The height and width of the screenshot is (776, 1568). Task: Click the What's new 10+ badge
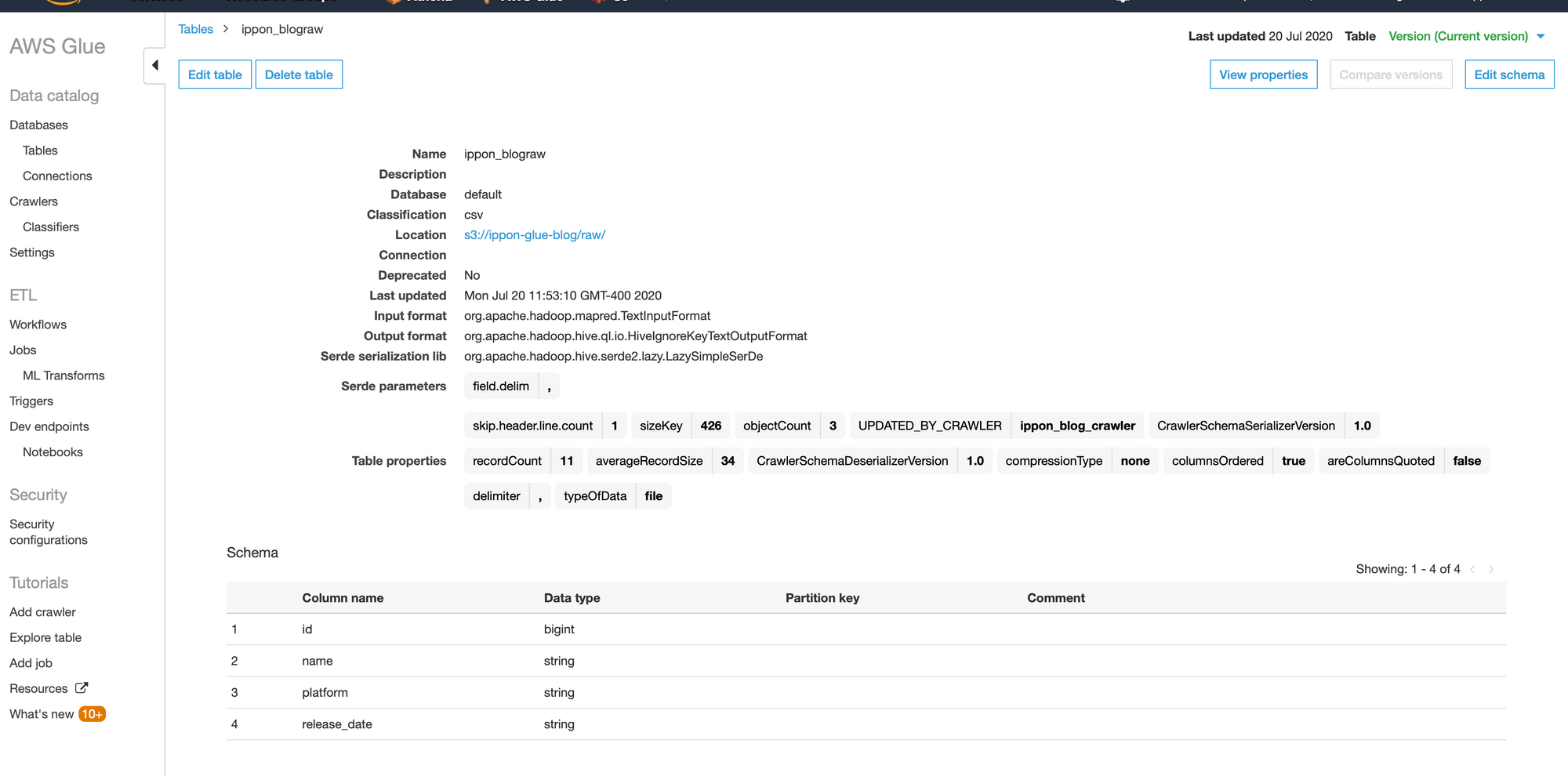[92, 714]
